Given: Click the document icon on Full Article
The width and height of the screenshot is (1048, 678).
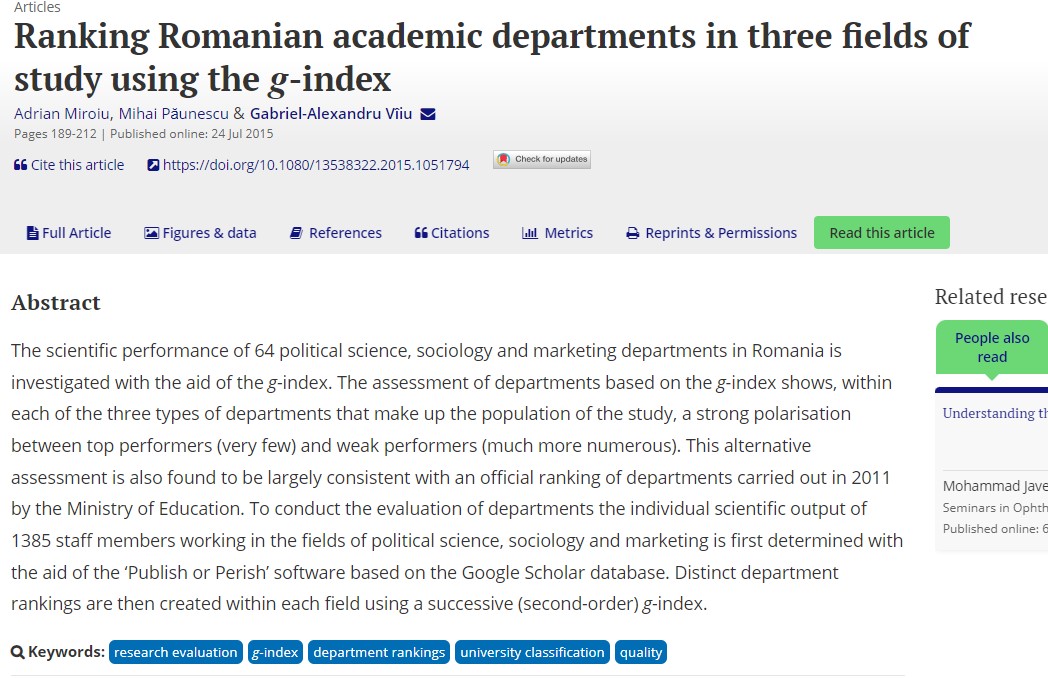Looking at the screenshot, I should point(32,233).
